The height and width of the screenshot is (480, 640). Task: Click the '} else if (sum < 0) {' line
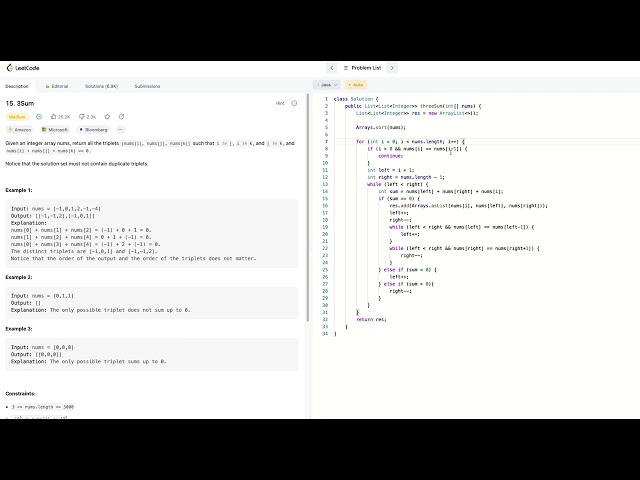(407, 270)
